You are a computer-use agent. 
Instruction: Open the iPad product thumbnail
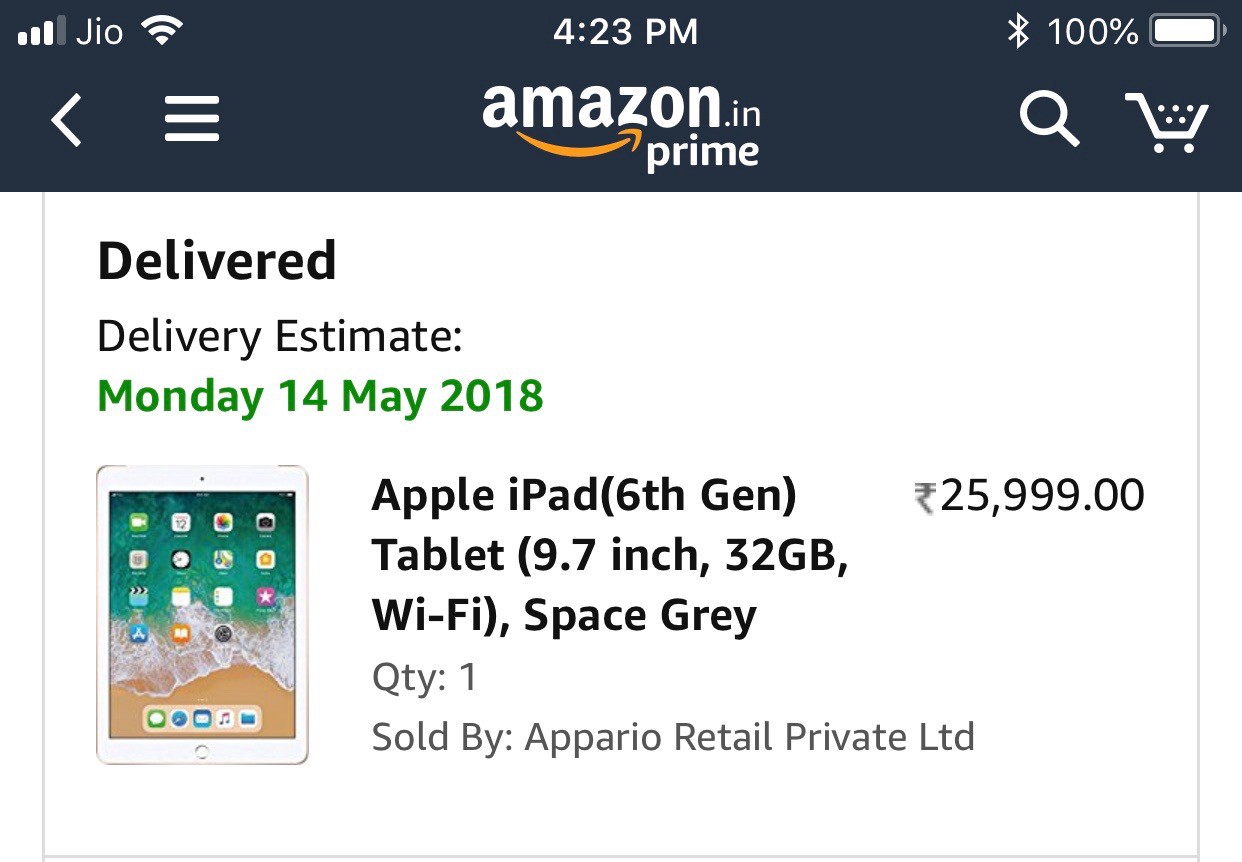202,615
